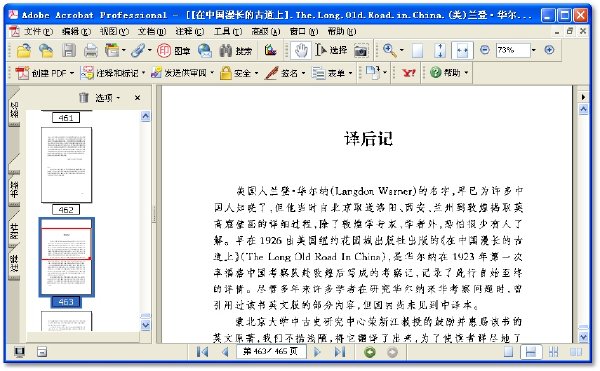Switch to the 注释 comments side tab
Viewport: 600px width, 371px height.
click(x=14, y=264)
